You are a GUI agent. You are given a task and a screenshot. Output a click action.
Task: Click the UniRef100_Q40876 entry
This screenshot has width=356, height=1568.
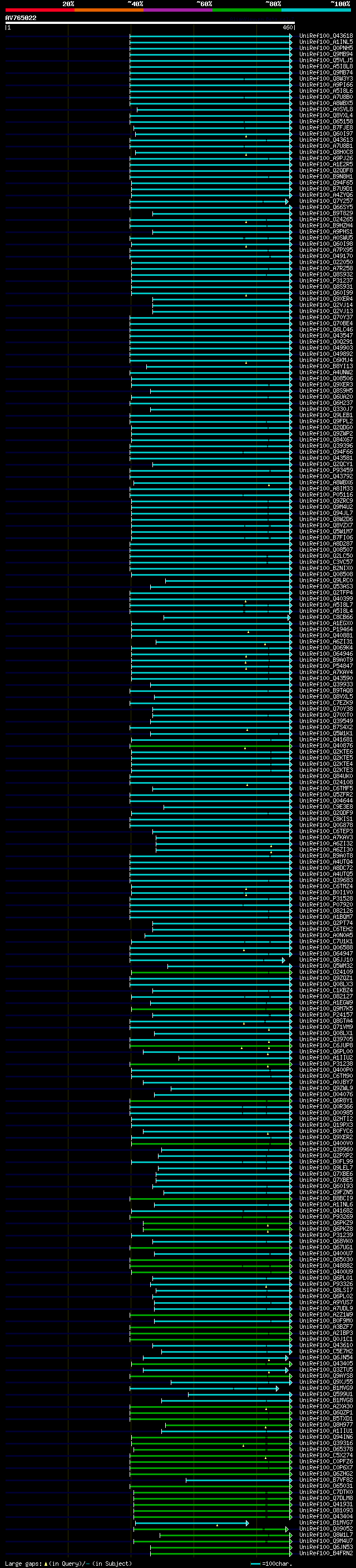coord(326,746)
